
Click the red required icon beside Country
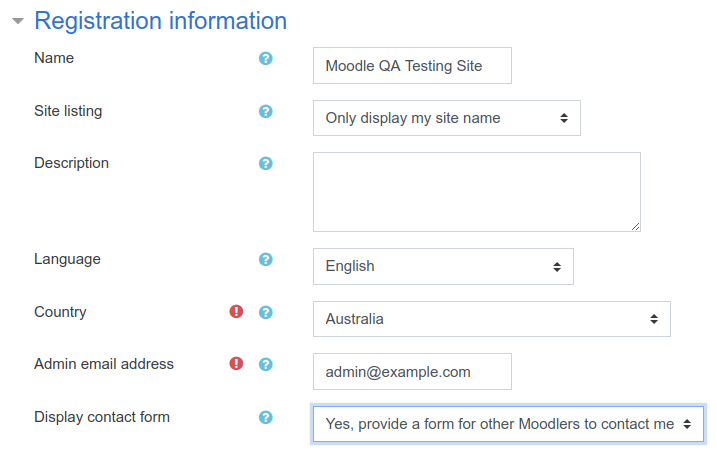click(236, 312)
